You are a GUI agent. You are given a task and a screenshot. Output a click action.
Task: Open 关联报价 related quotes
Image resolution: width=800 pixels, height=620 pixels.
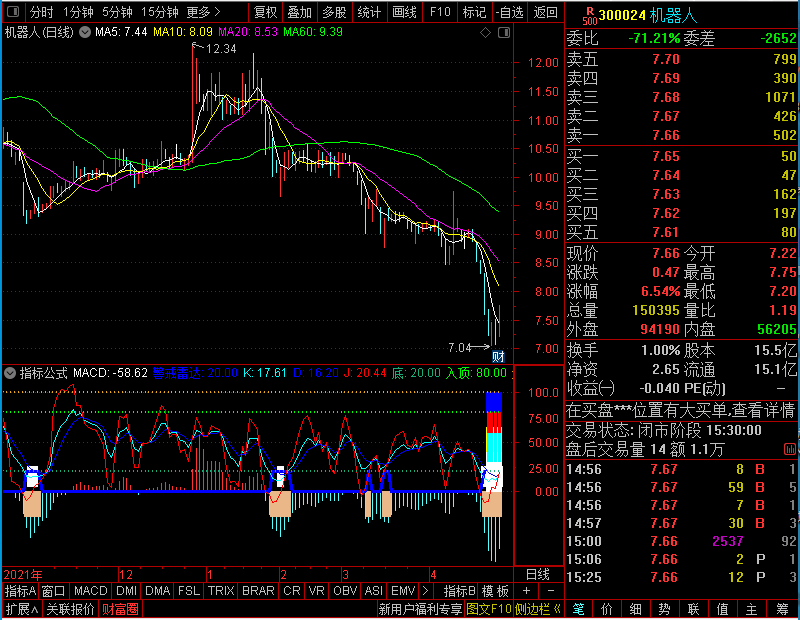click(x=70, y=609)
